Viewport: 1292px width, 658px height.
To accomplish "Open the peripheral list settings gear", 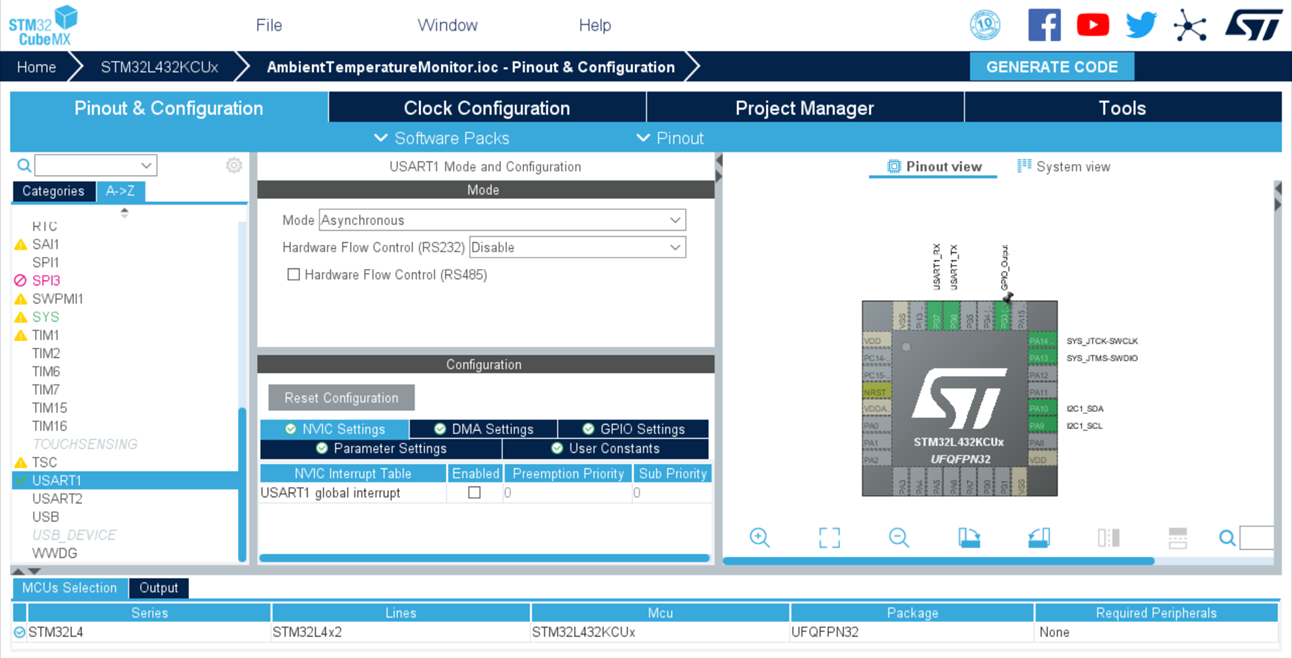I will click(x=234, y=165).
